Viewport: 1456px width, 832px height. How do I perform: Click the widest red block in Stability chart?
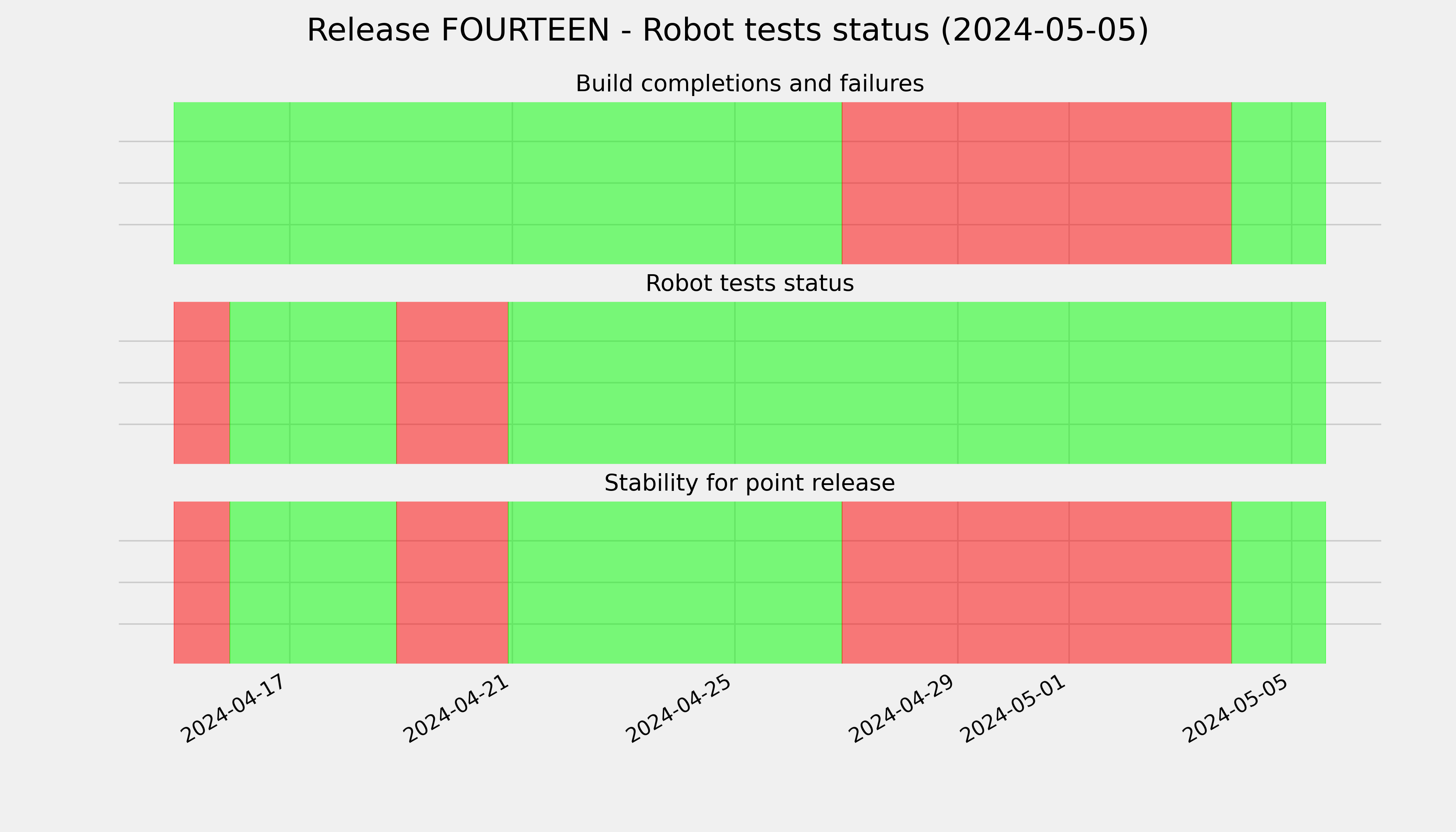(1037, 582)
